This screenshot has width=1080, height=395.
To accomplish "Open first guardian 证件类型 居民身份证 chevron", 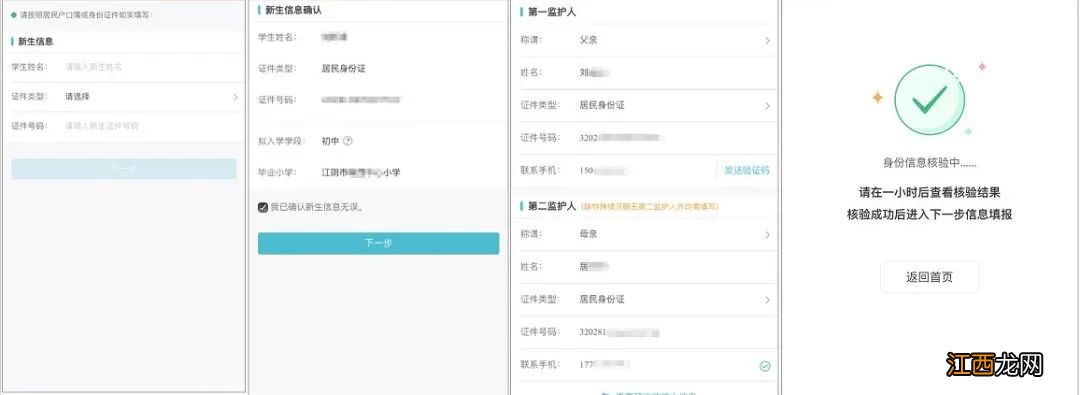I will point(767,106).
